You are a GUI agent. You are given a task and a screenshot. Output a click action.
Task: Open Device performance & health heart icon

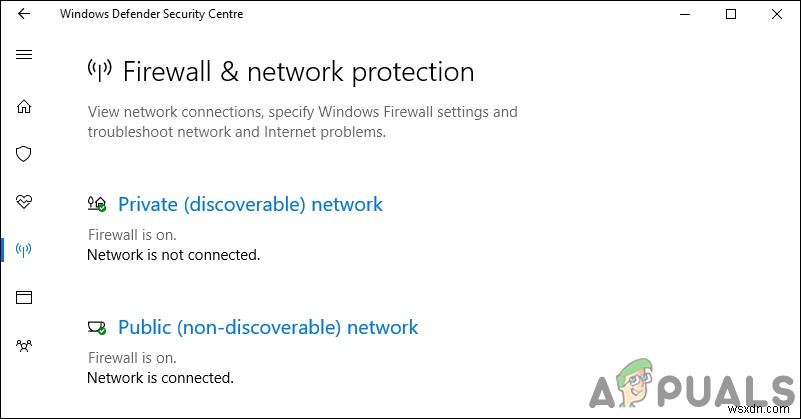[24, 201]
